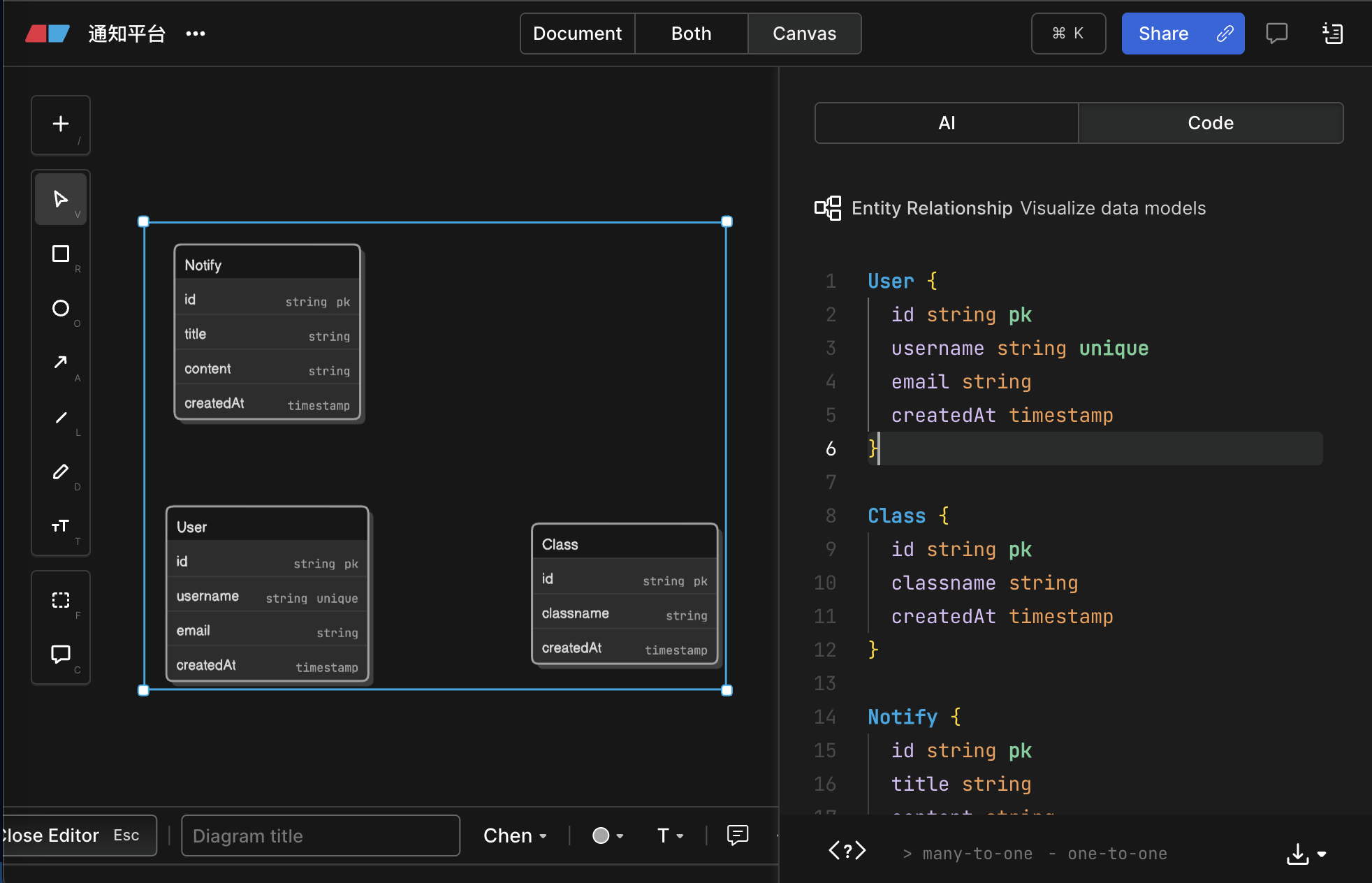Image resolution: width=1372 pixels, height=883 pixels.
Task: Switch to the AI tab
Action: tap(947, 123)
